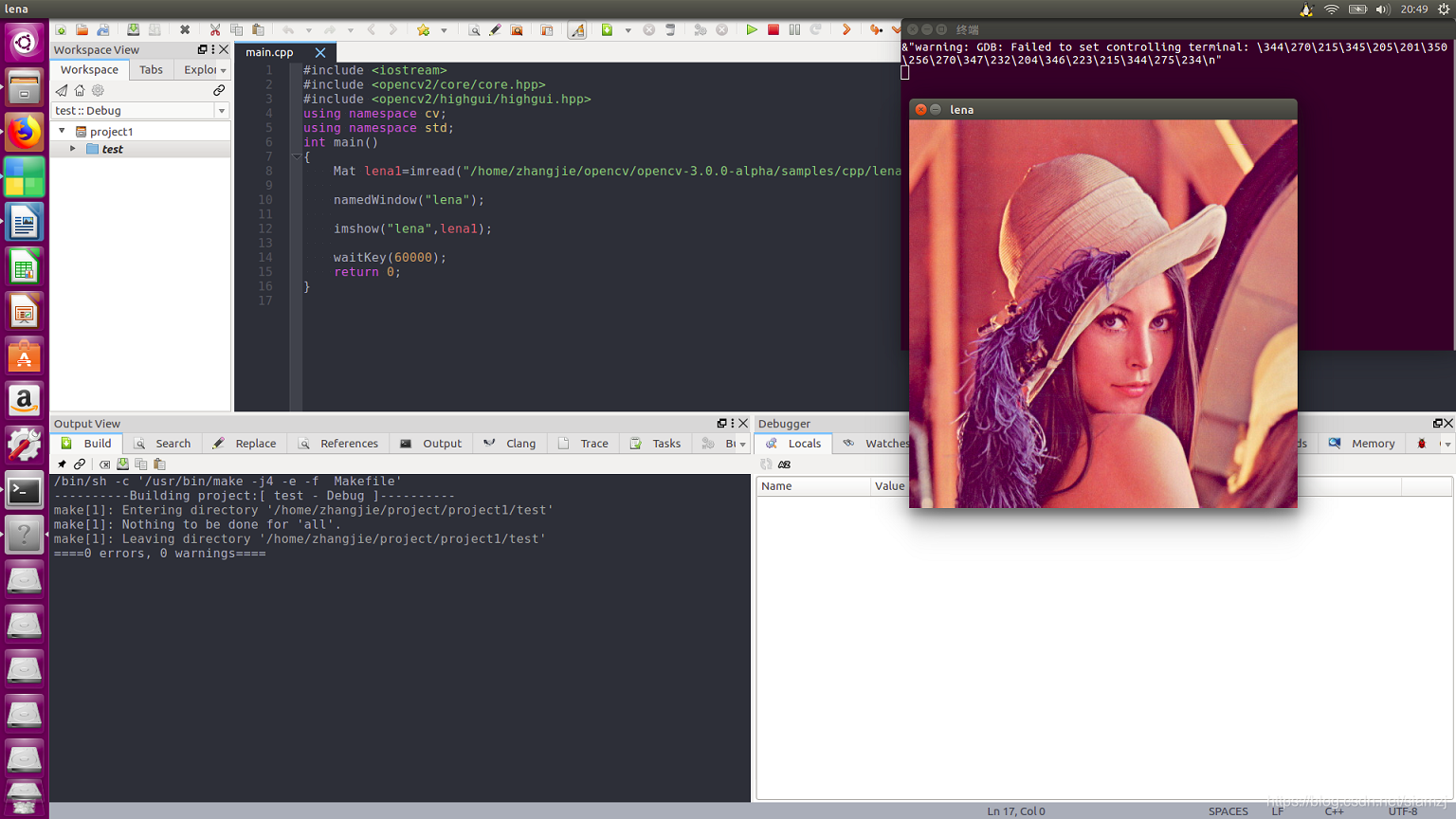Select the Build output tab
Viewport: 1456px width, 819px height.
coord(87,444)
